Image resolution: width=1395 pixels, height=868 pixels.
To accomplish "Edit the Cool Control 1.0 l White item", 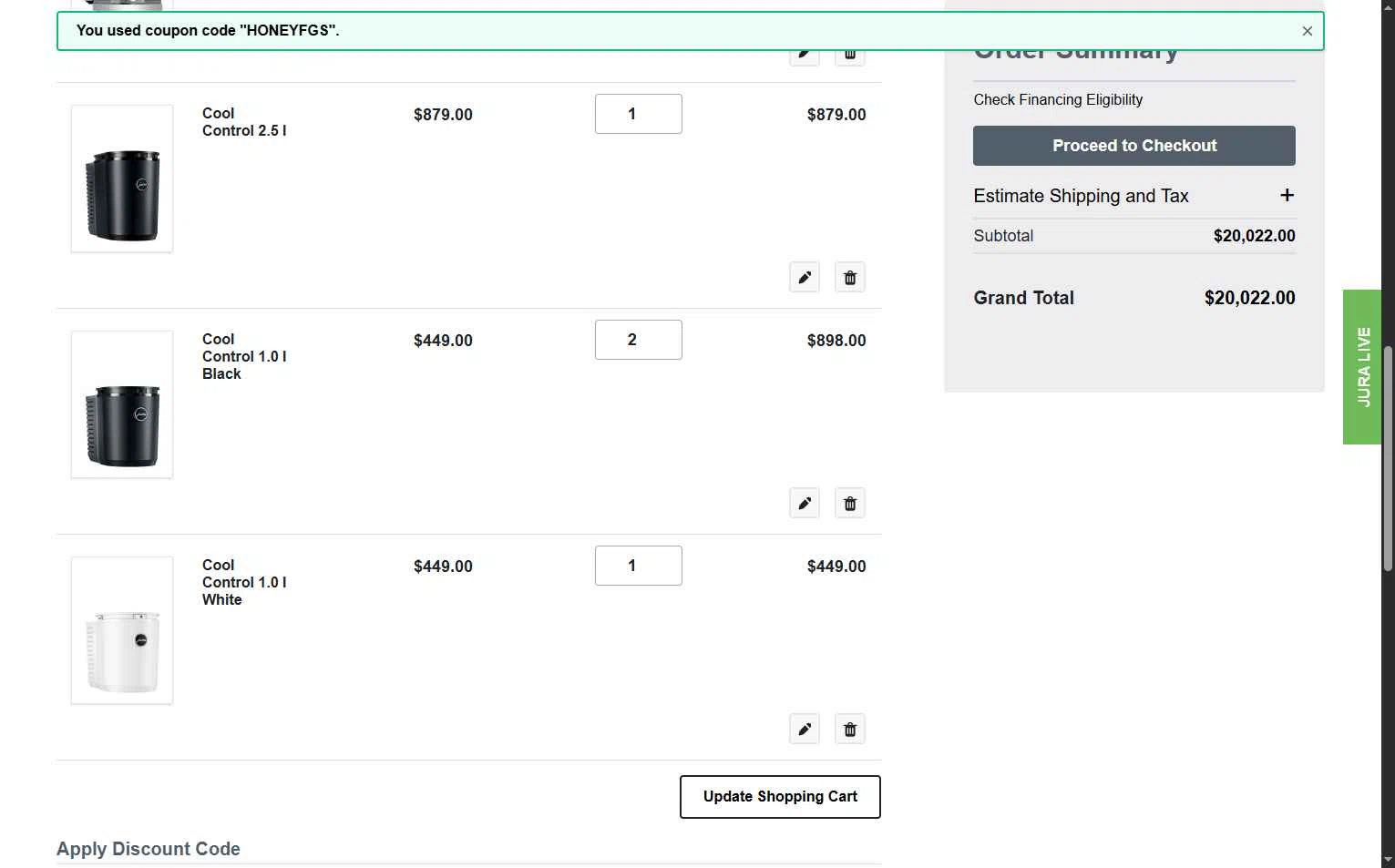I will coord(805,730).
